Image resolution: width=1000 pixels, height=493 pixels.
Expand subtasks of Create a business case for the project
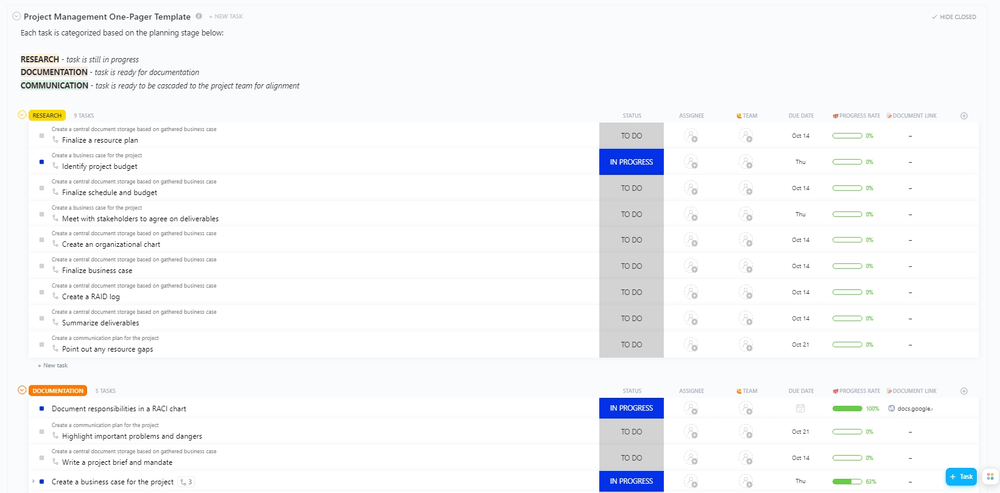pyautogui.click(x=33, y=482)
